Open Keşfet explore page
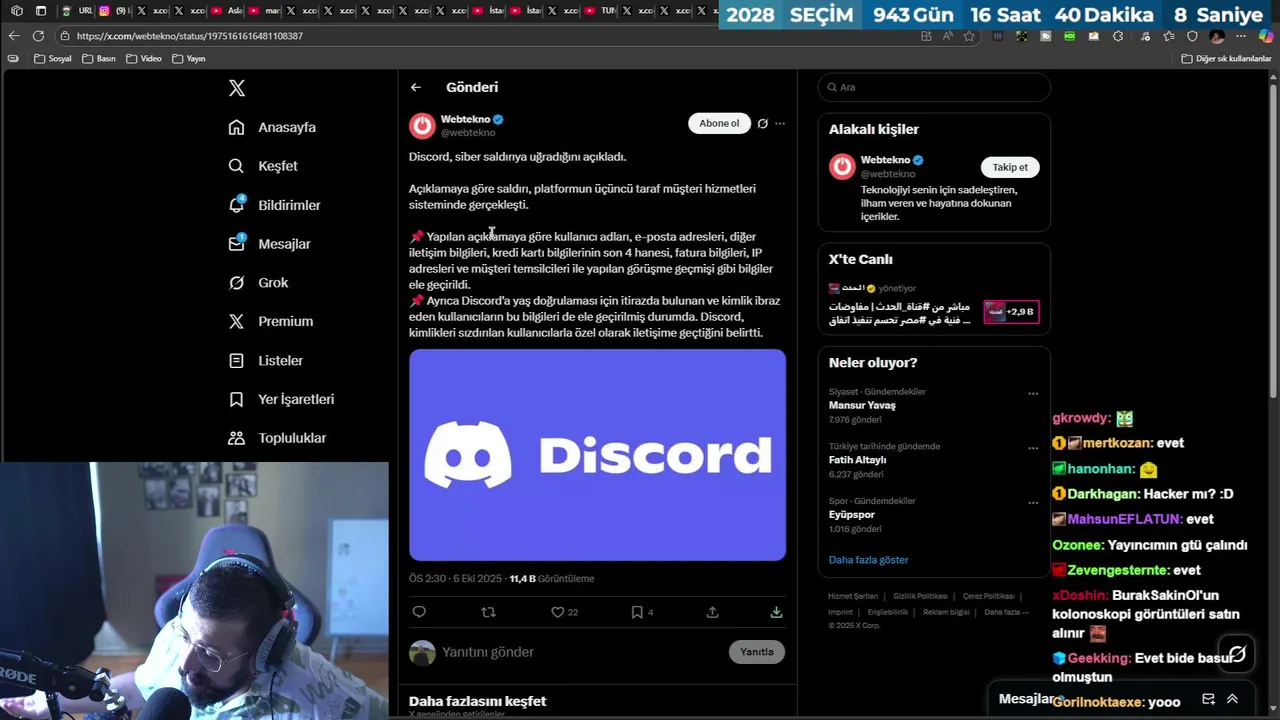The image size is (1280, 720). (263, 166)
